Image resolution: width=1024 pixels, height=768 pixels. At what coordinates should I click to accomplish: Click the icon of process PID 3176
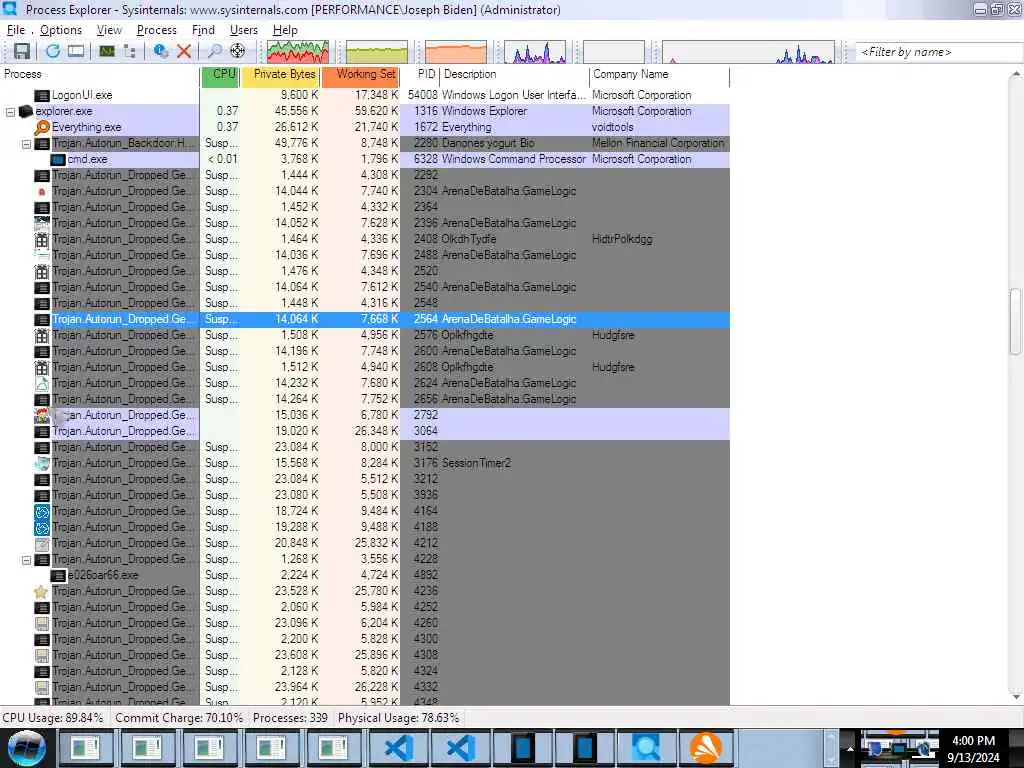[42, 464]
